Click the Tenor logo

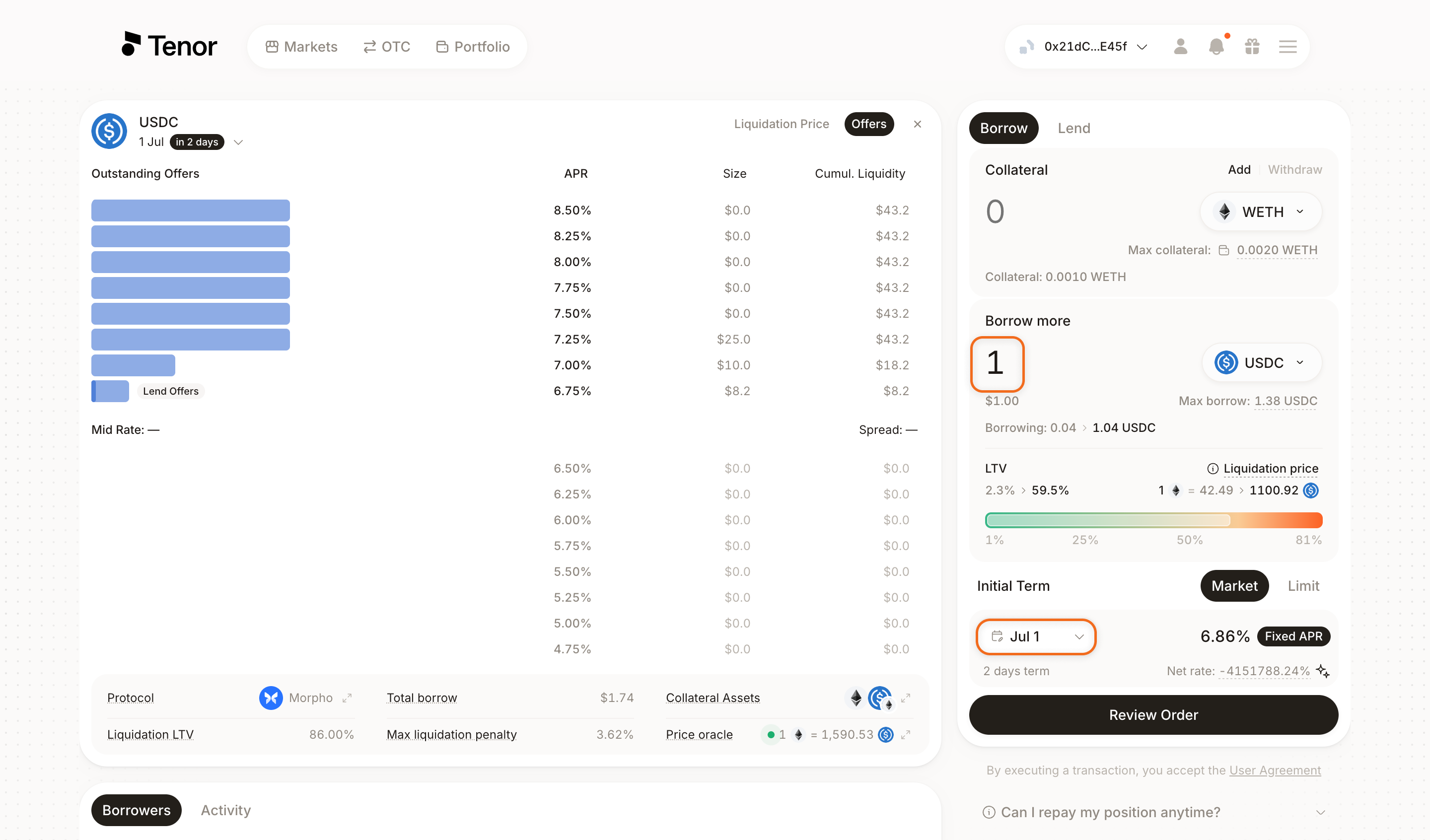click(169, 45)
